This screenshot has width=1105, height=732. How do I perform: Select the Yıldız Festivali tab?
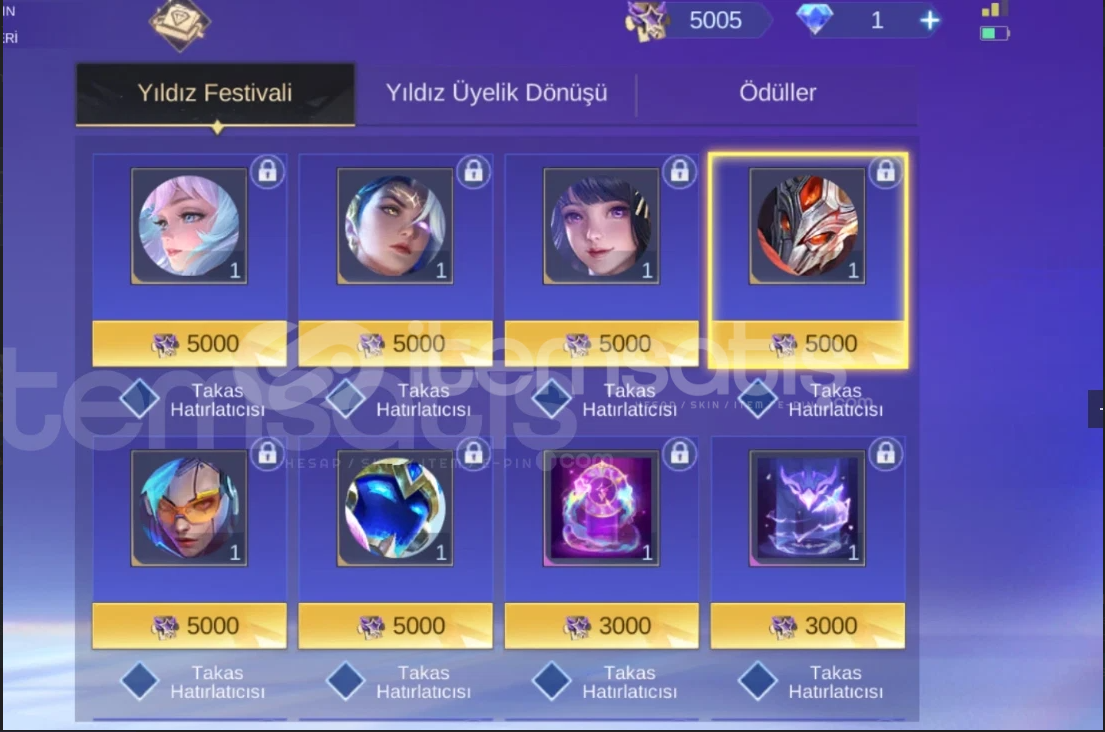215,94
